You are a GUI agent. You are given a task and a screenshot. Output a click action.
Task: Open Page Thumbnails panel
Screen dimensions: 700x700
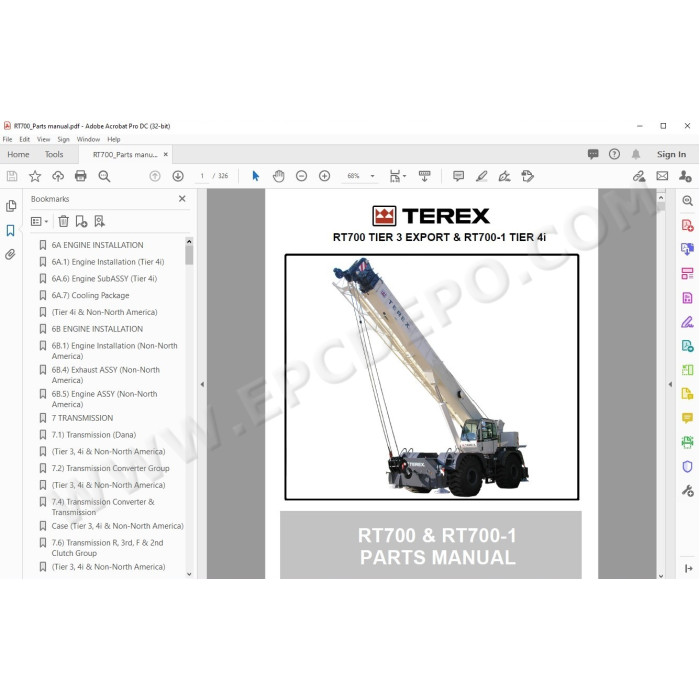(x=11, y=206)
